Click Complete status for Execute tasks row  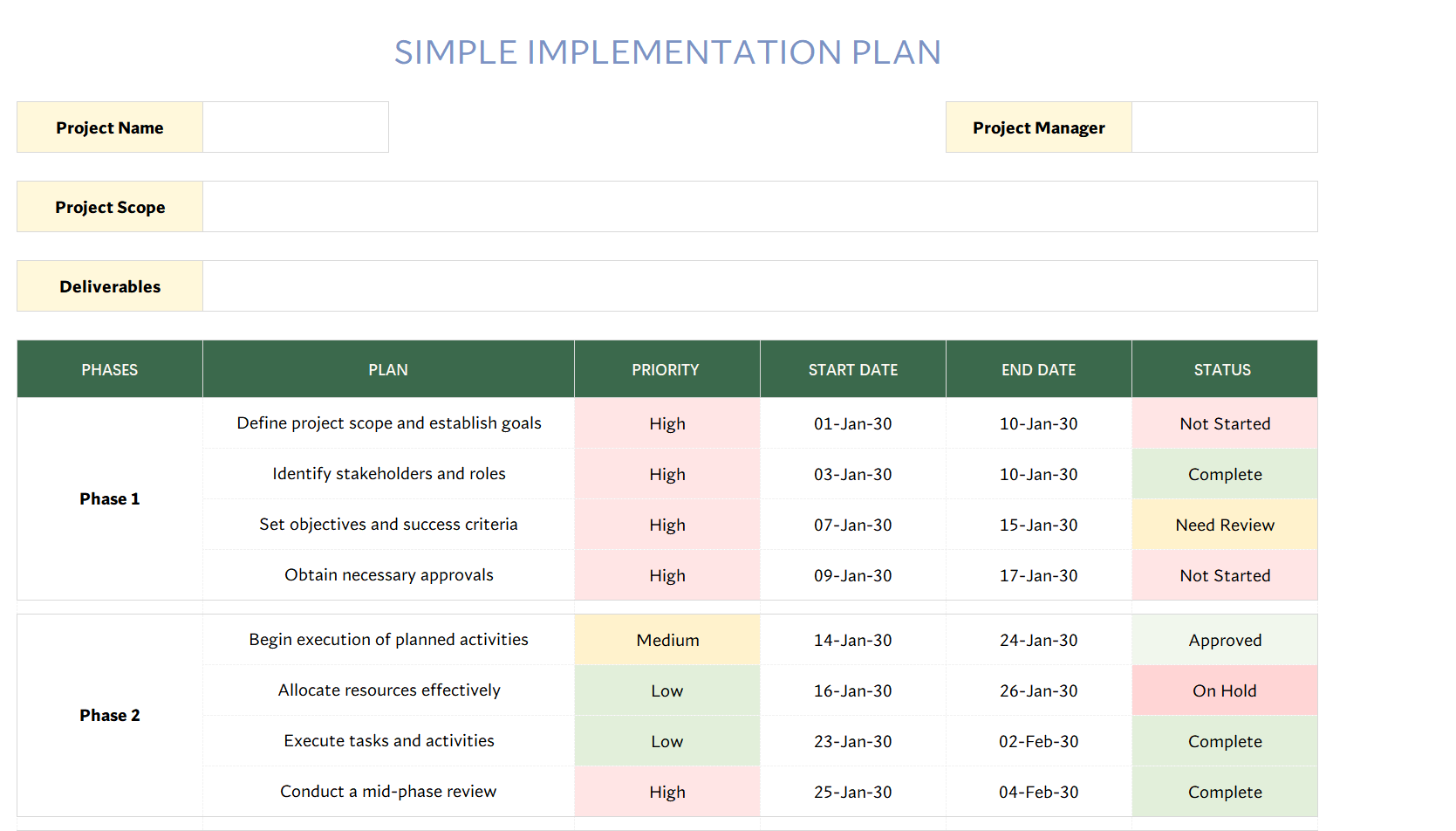[x=1225, y=741]
